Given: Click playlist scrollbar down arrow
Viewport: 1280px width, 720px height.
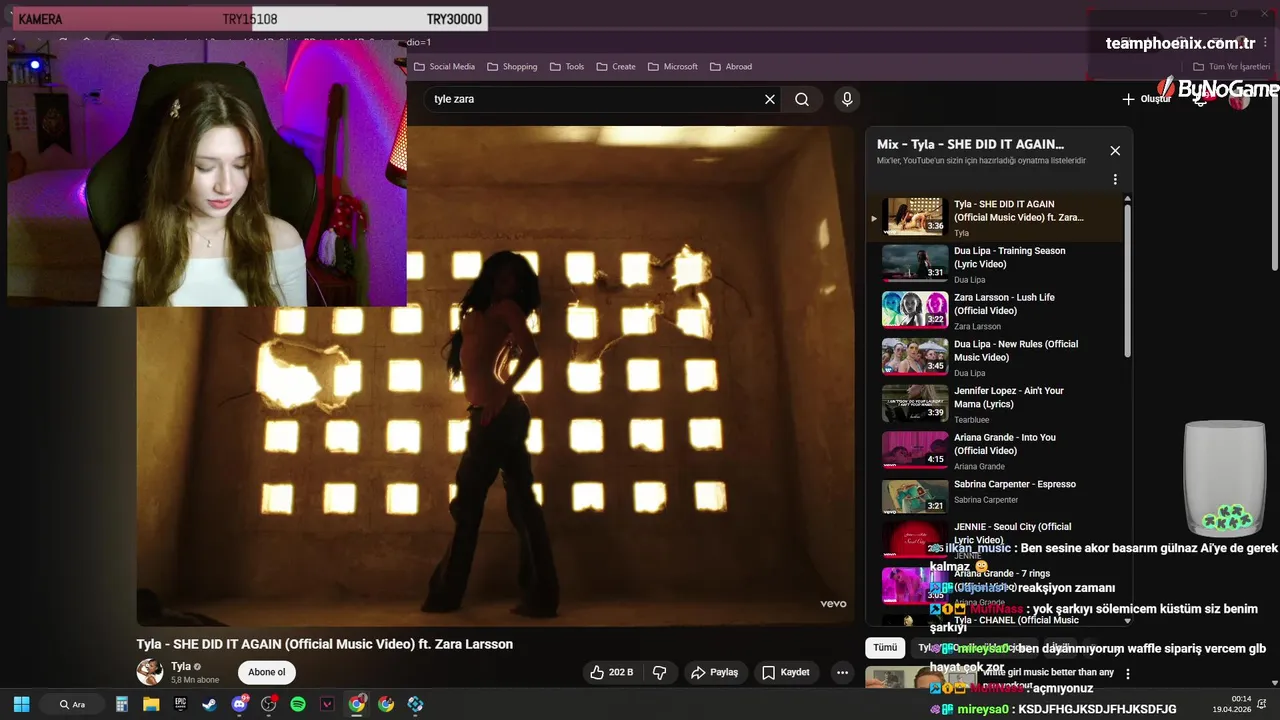Looking at the screenshot, I should tap(1128, 621).
